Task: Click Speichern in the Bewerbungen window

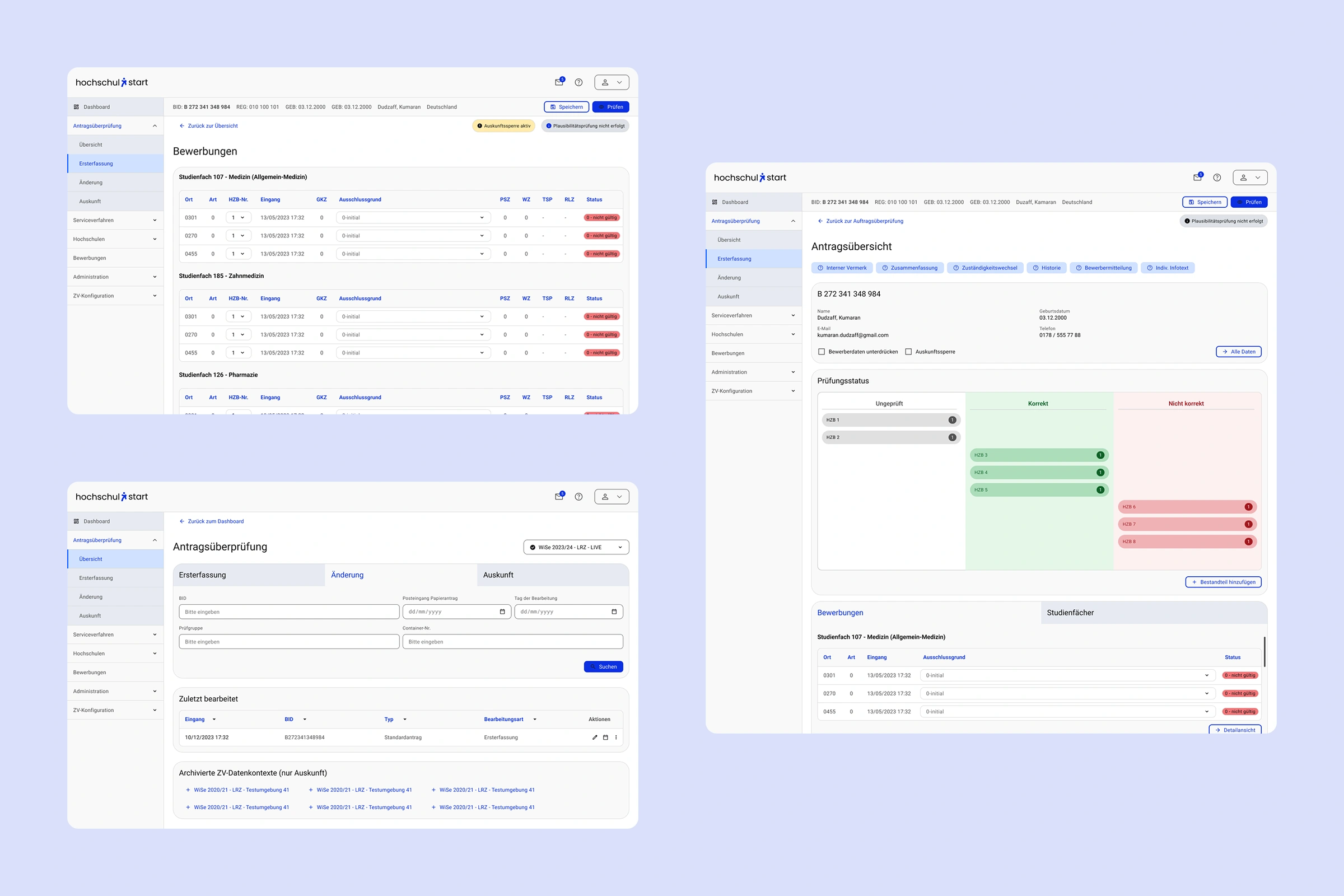Action: [566, 107]
